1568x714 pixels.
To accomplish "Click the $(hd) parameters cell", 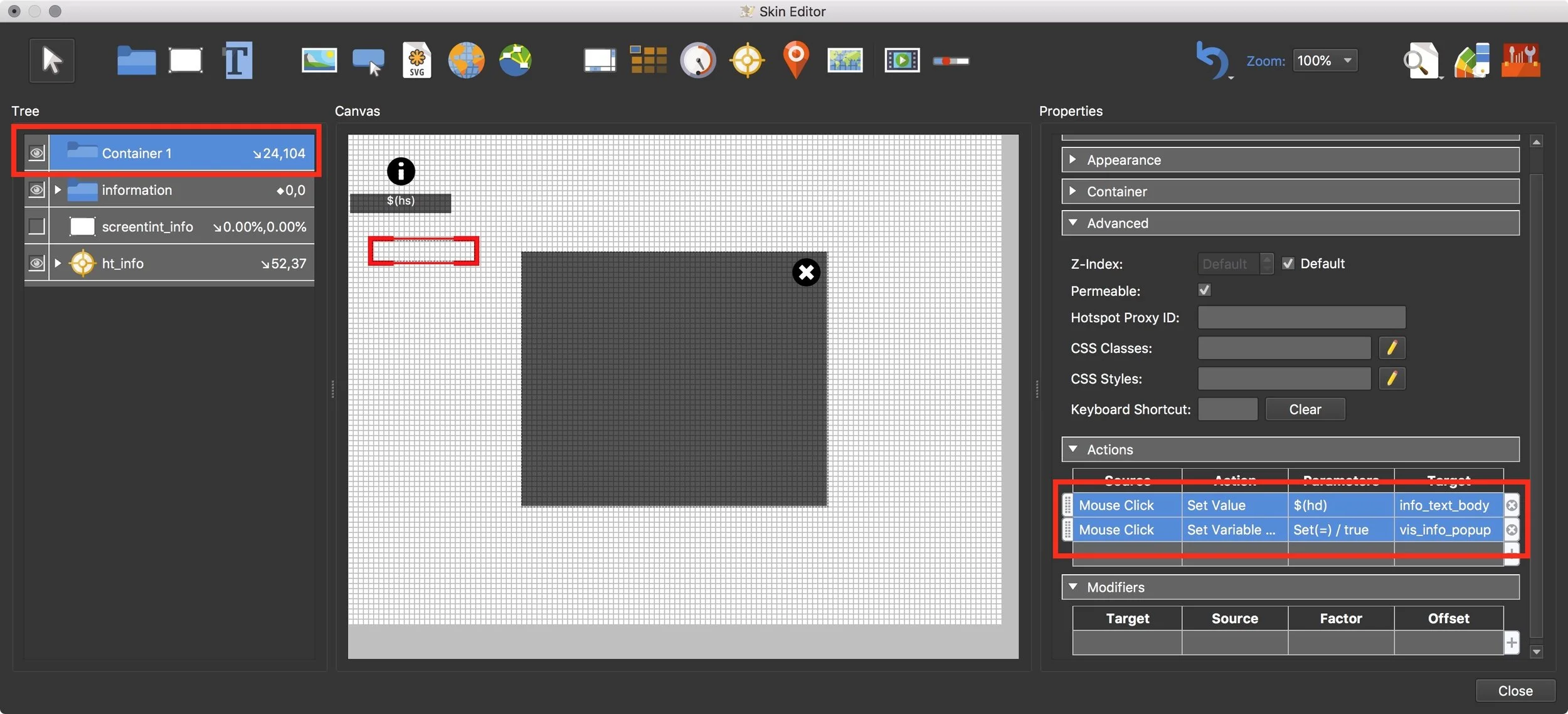I will pos(1341,505).
